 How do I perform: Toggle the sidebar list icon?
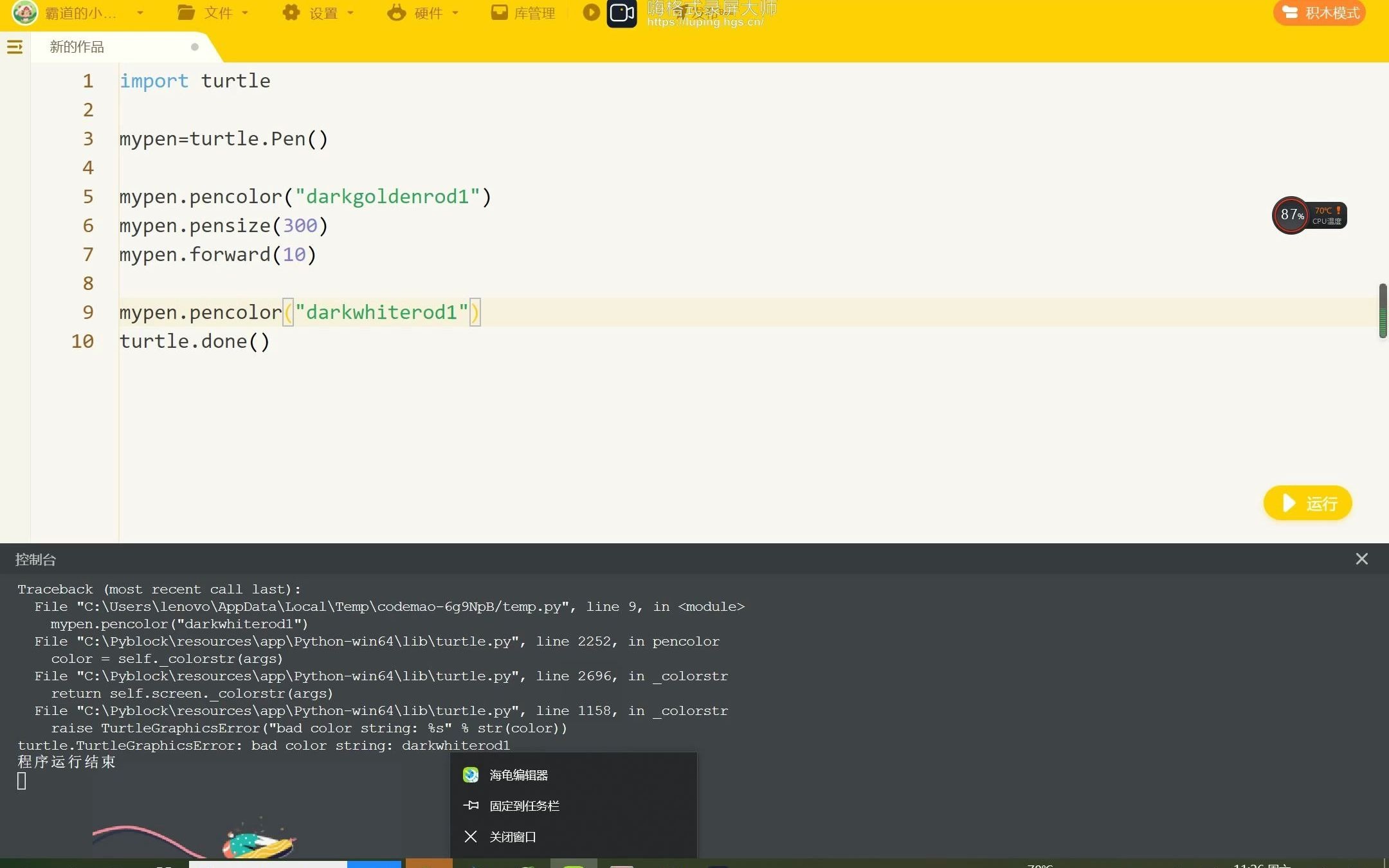pyautogui.click(x=15, y=47)
